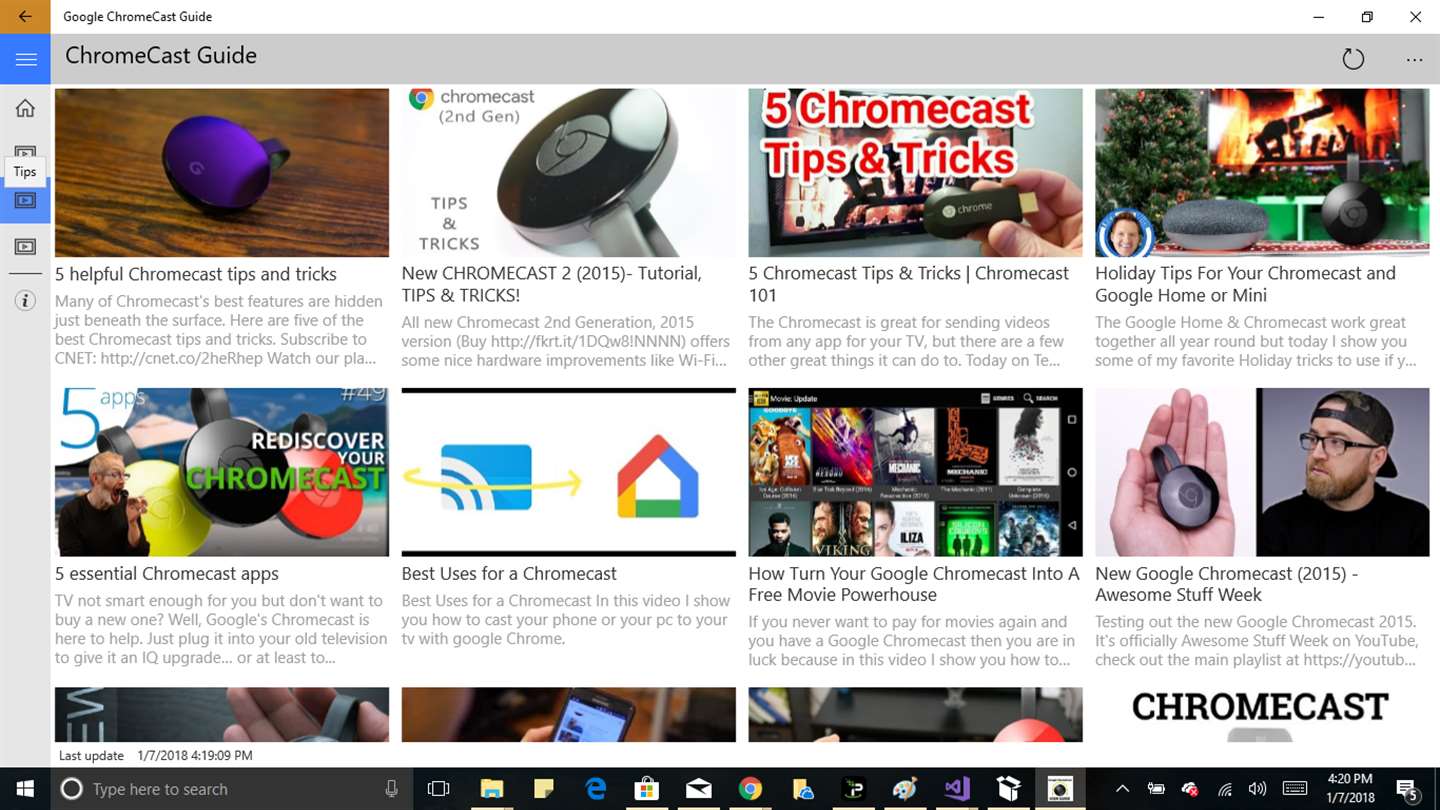Click the highlighted Tips section video icon
The width and height of the screenshot is (1440, 810).
click(x=25, y=200)
